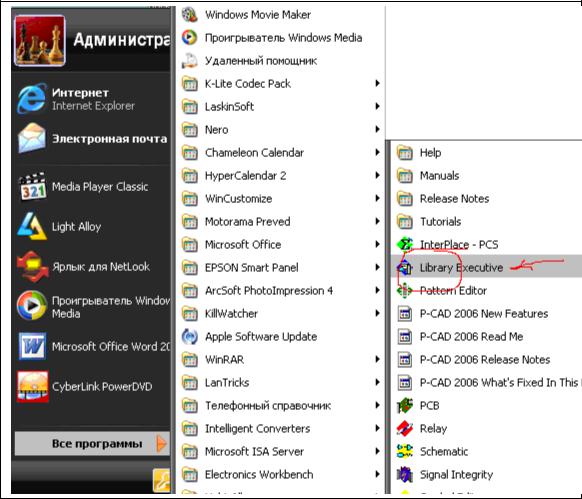Open the Light Alloy player shortcut
The width and height of the screenshot is (582, 499).
(x=93, y=226)
